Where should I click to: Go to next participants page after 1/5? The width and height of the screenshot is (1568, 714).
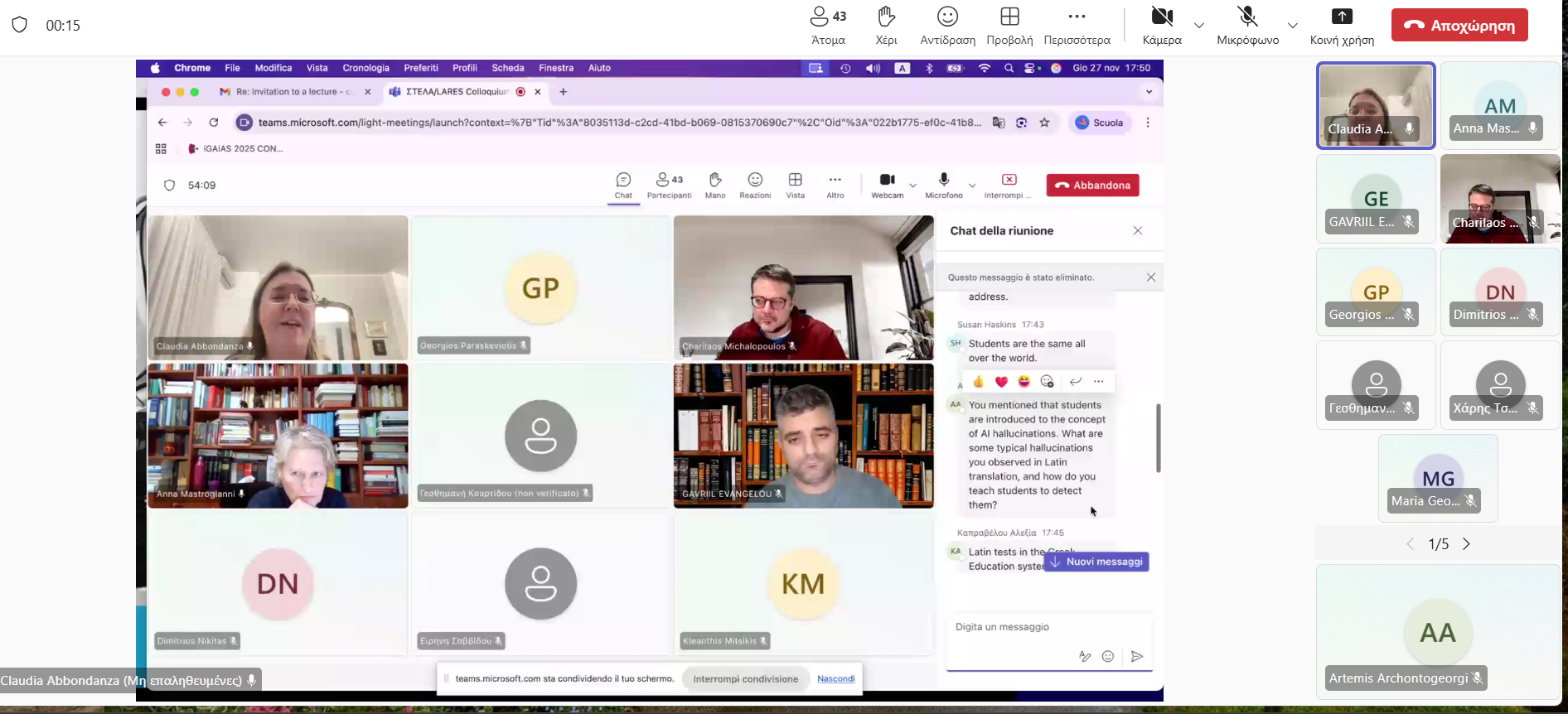1467,544
